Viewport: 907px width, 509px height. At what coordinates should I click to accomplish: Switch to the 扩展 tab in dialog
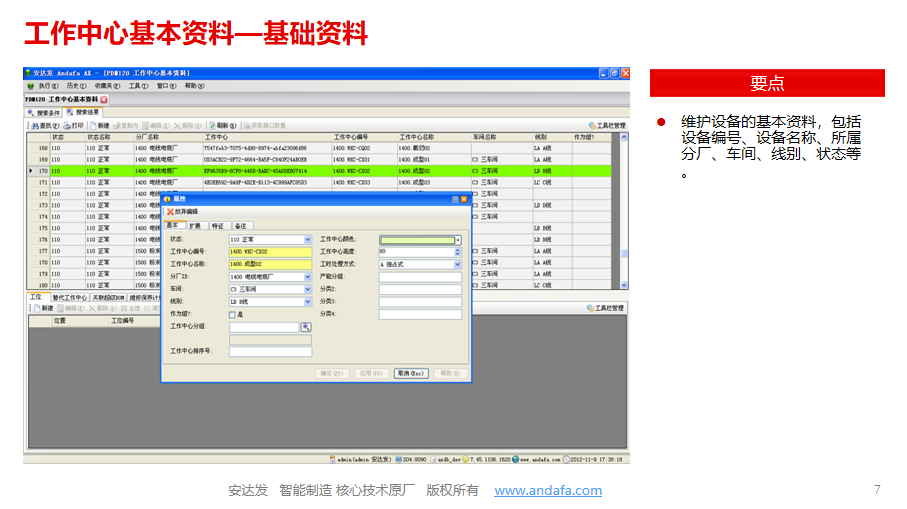click(x=194, y=226)
